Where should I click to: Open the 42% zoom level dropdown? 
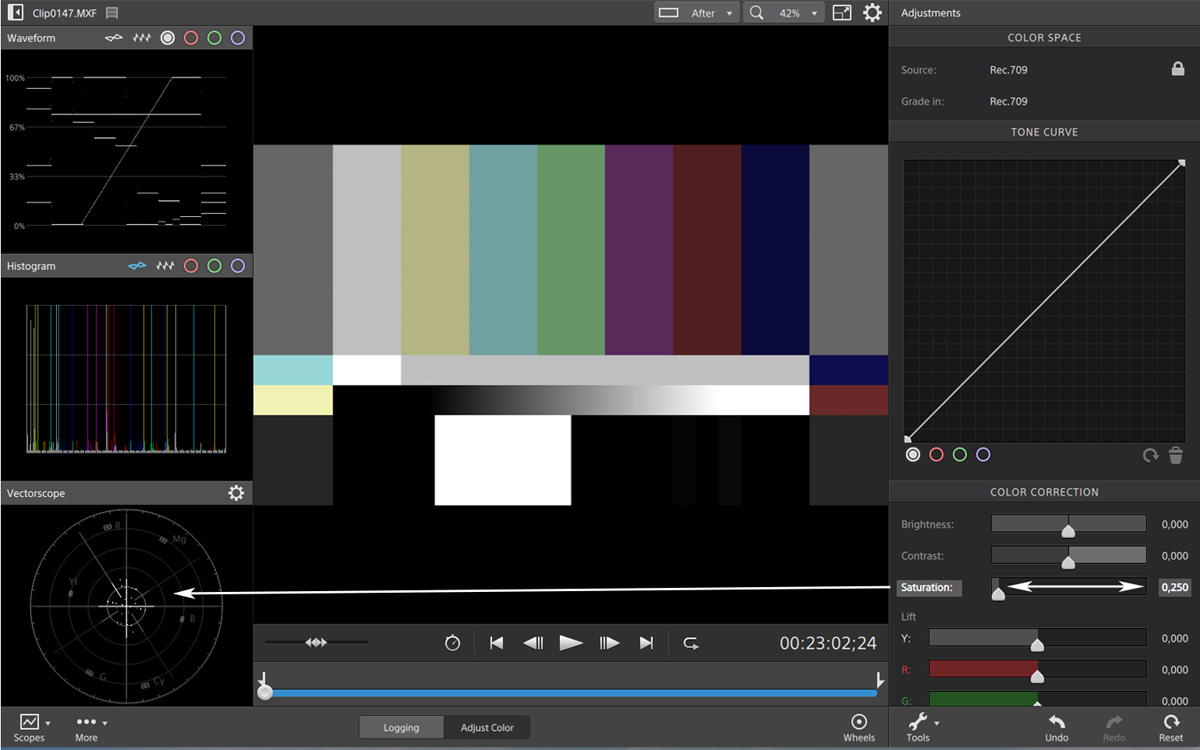point(797,13)
